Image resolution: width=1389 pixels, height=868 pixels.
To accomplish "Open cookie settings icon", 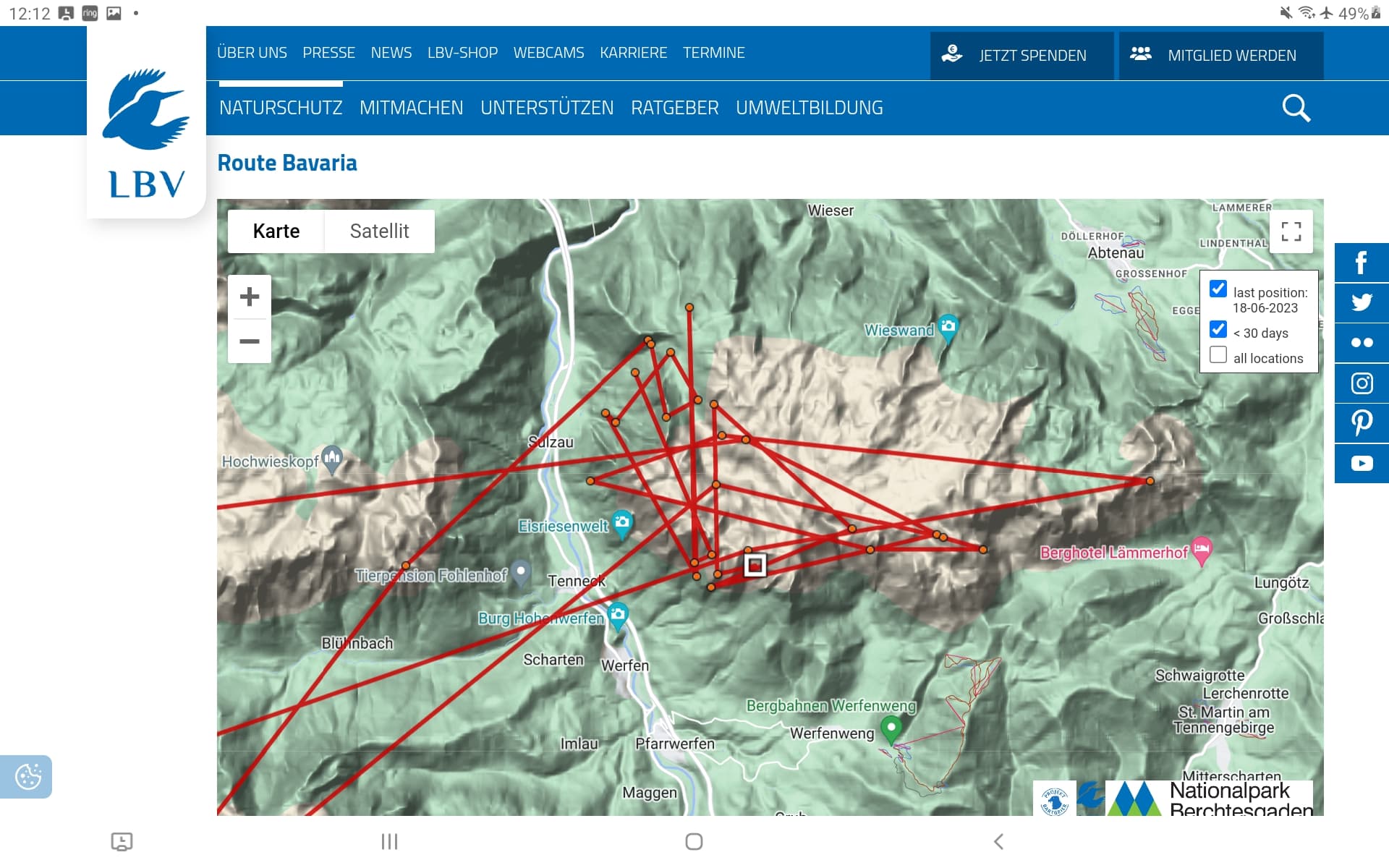I will click(27, 777).
